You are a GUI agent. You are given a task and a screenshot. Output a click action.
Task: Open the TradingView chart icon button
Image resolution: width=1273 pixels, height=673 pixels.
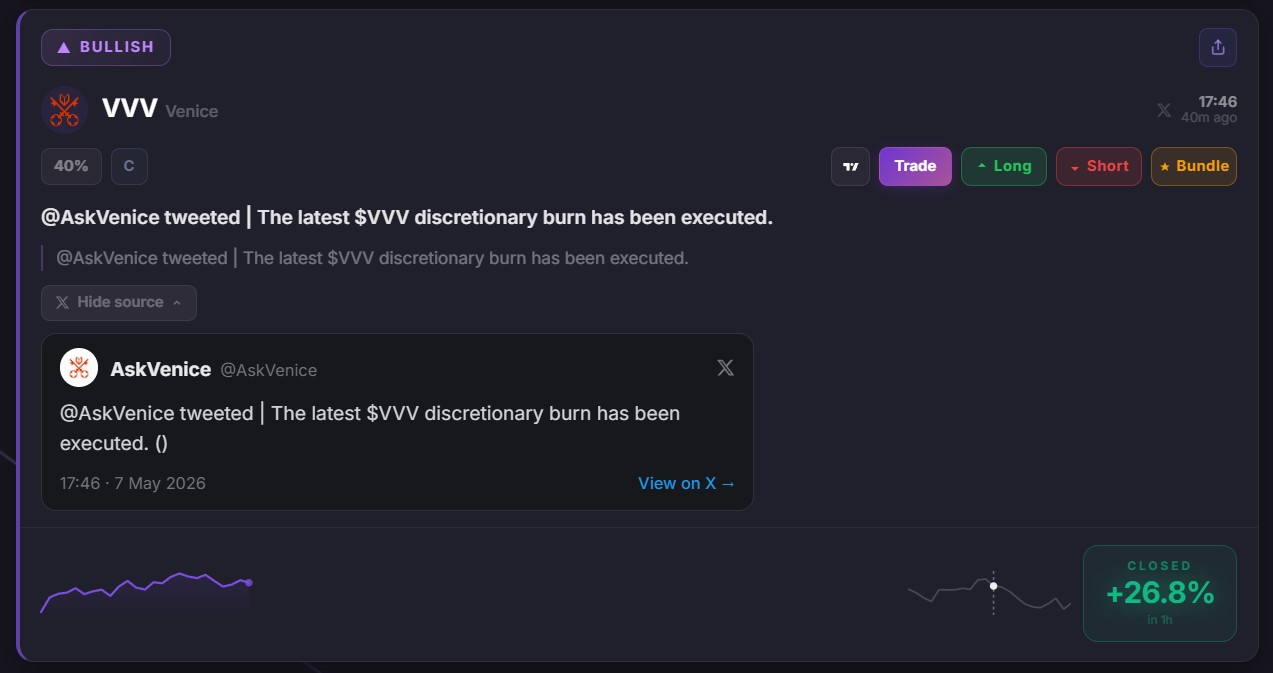851,167
